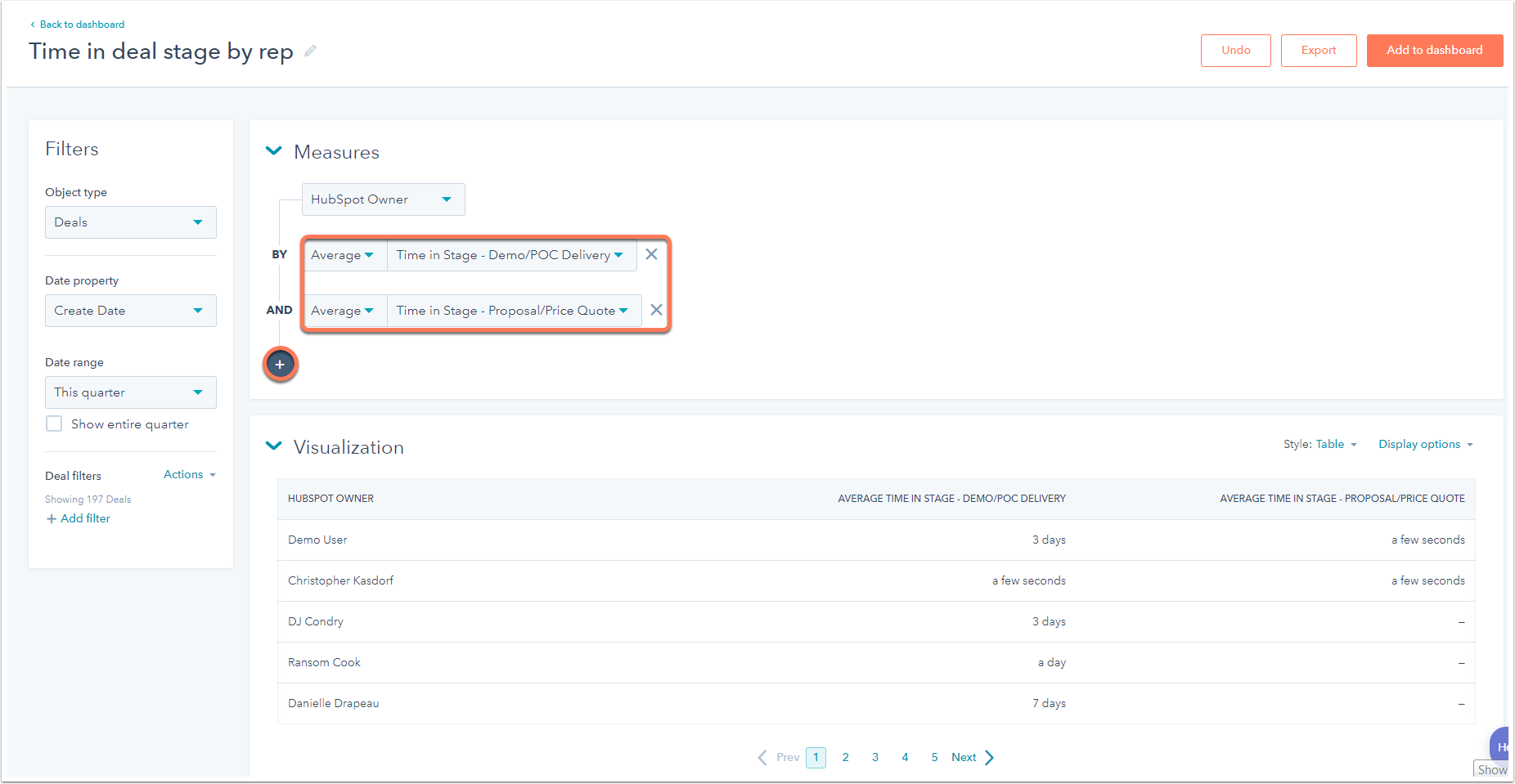
Task: Click the Export button
Action: [1319, 51]
